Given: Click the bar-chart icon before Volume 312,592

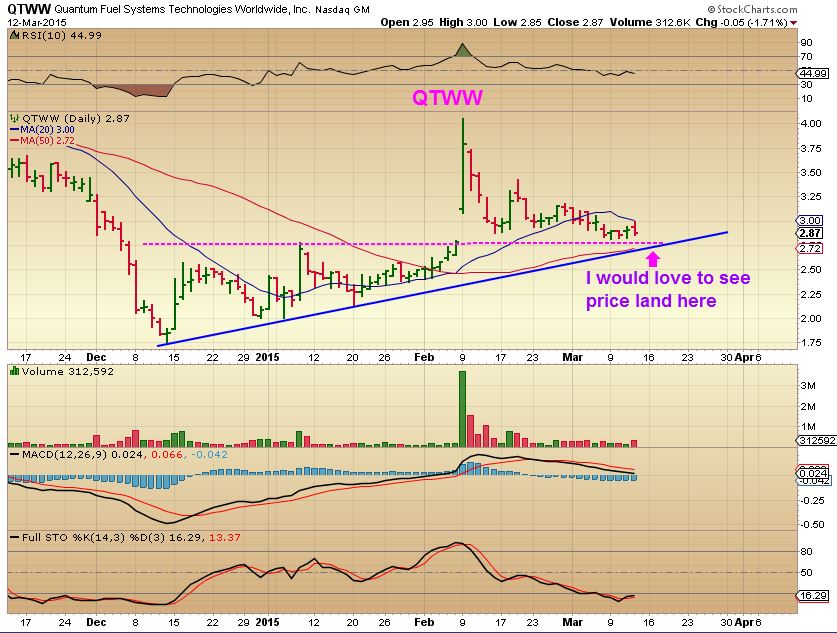Looking at the screenshot, I should [x=15, y=371].
